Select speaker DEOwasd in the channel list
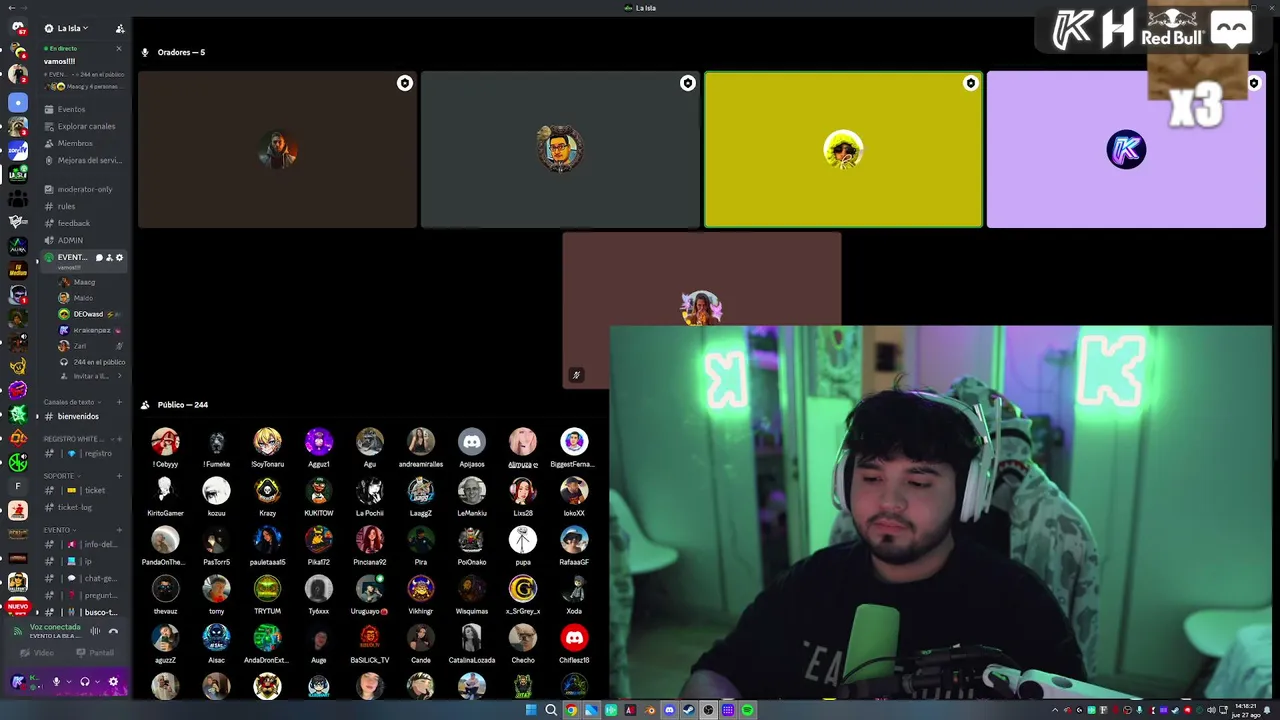Screen dimensions: 1280x720 [x=90, y=314]
